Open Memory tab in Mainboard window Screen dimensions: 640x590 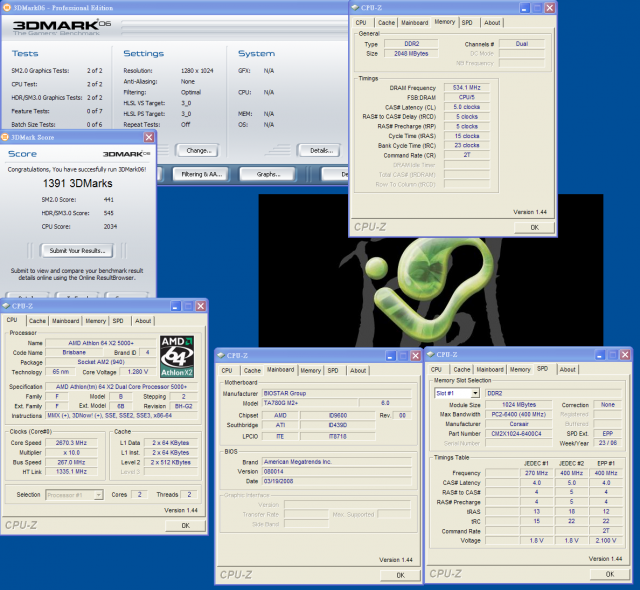[311, 370]
